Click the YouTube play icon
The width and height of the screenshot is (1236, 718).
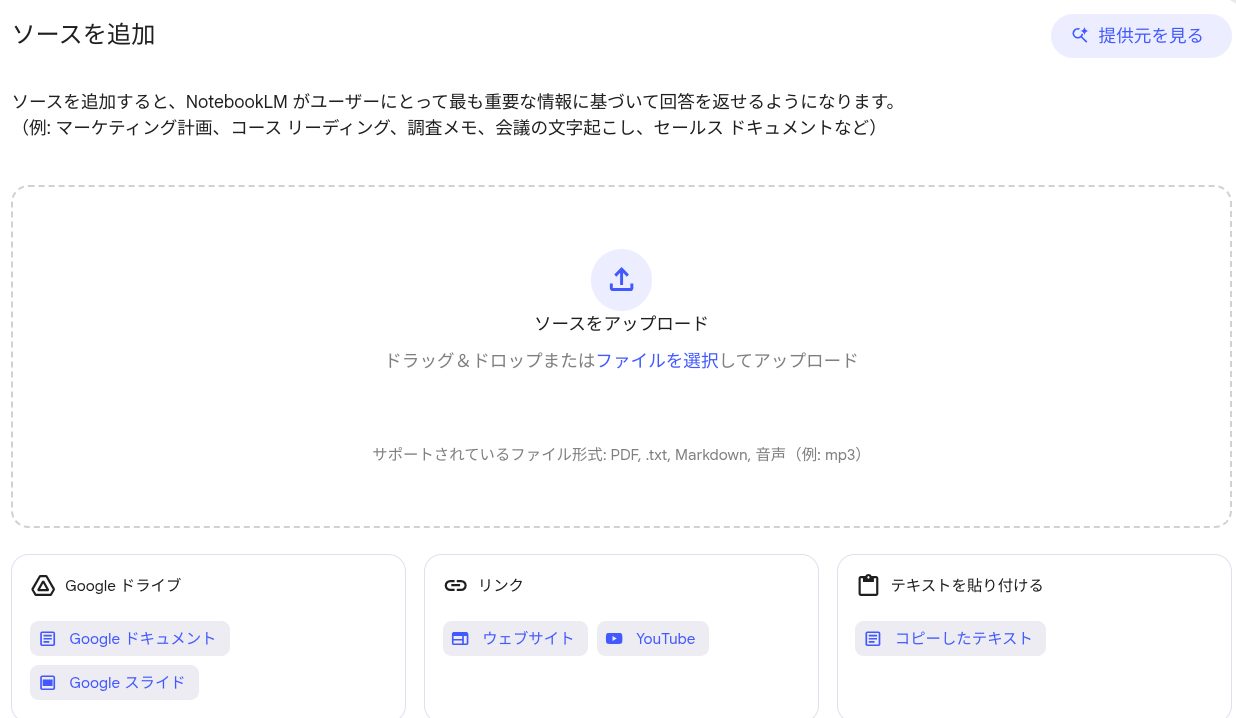pyautogui.click(x=615, y=638)
